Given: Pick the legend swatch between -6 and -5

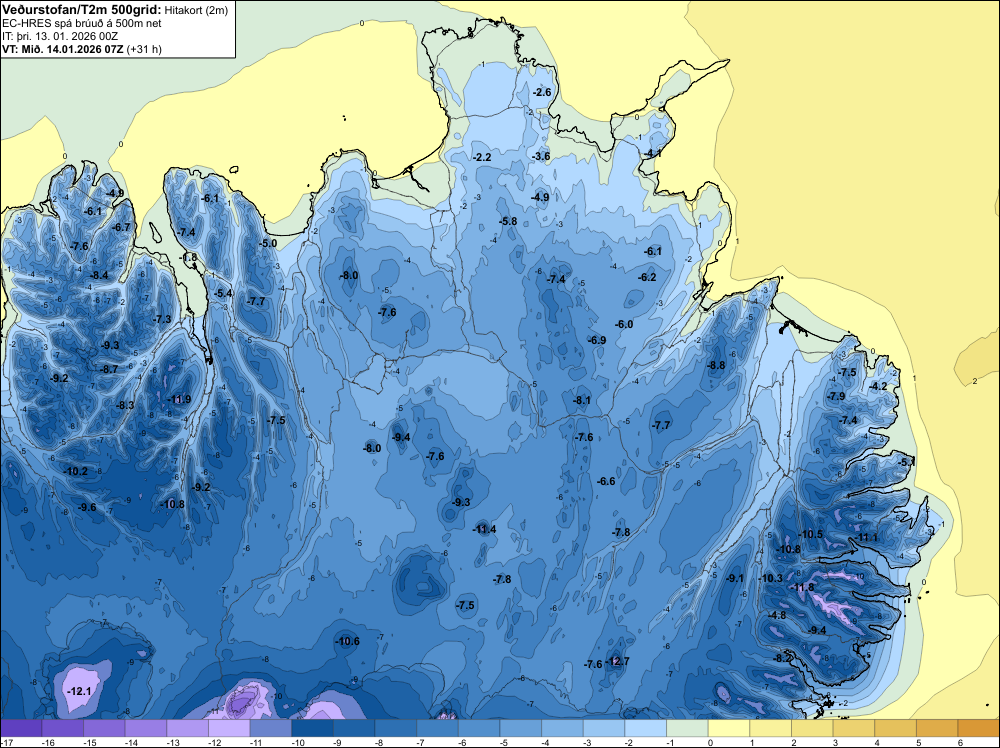Looking at the screenshot, I should click(479, 728).
